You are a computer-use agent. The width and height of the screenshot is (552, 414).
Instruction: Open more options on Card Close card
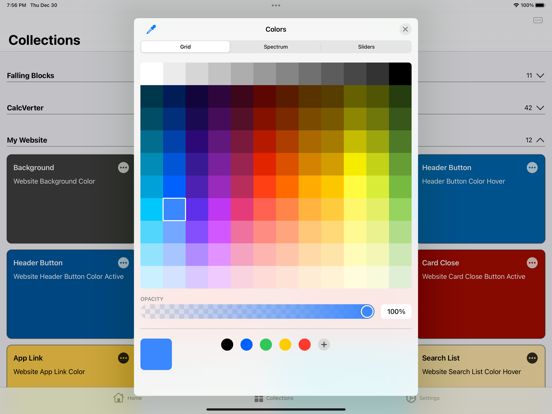point(532,263)
